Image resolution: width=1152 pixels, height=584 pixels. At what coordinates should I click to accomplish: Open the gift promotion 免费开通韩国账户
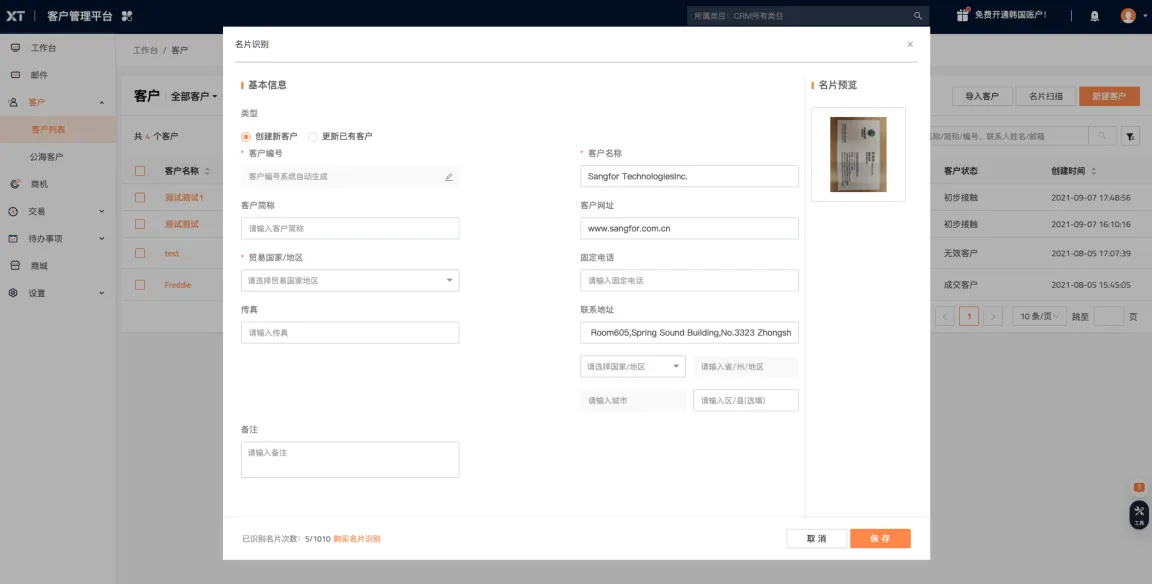point(1001,15)
